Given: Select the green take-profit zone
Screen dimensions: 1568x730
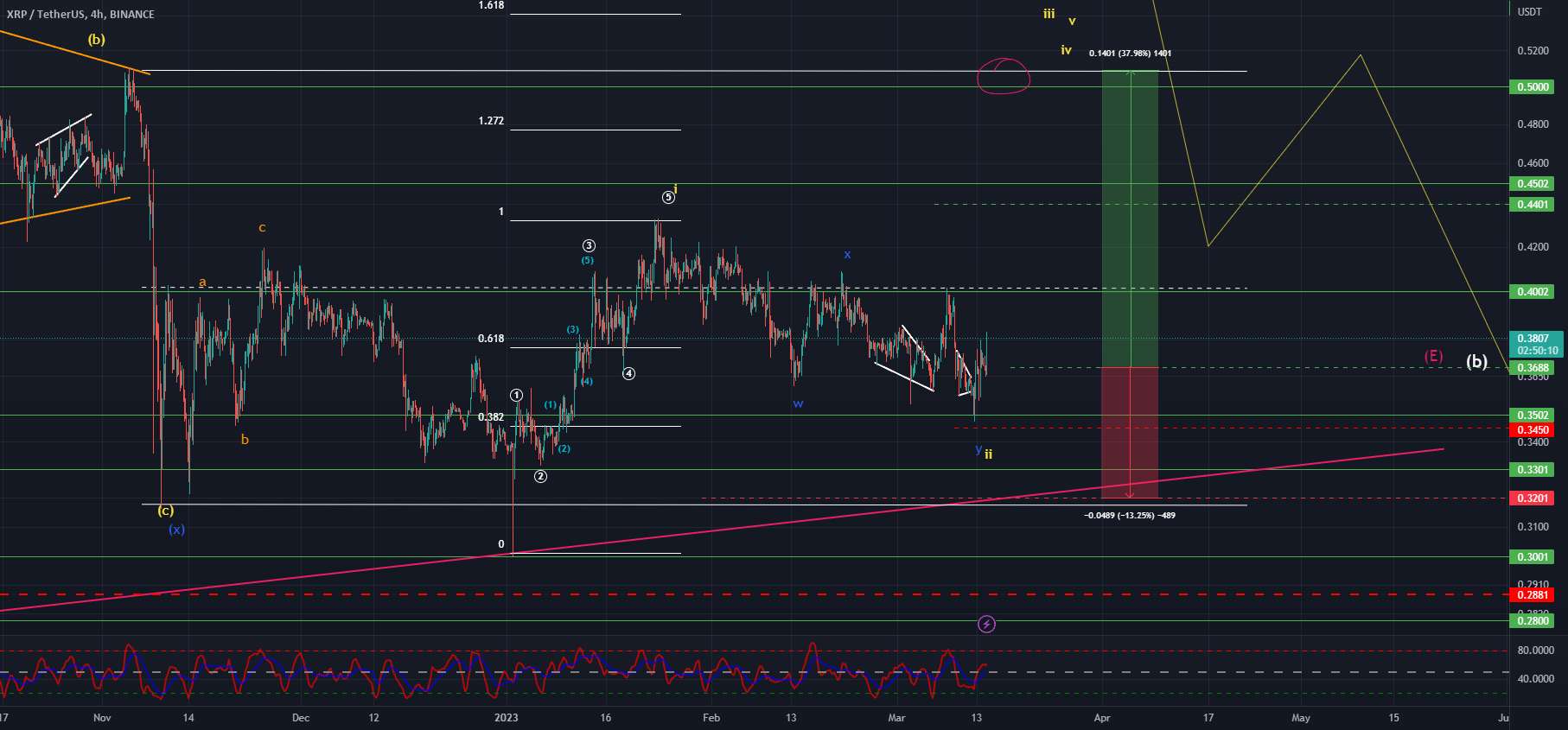Looking at the screenshot, I should (x=1130, y=219).
